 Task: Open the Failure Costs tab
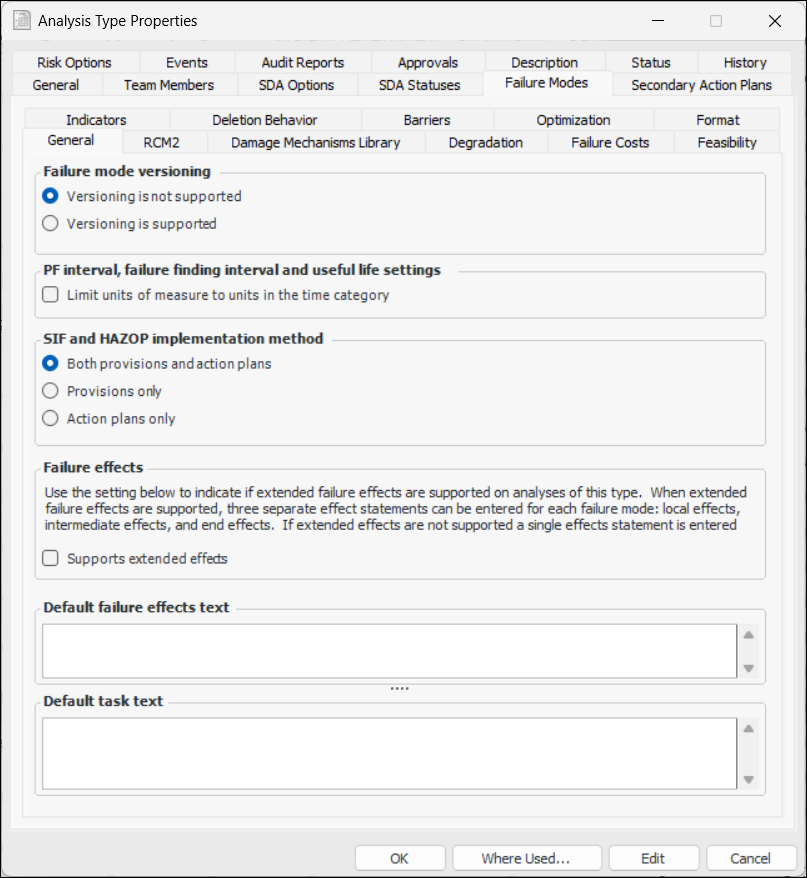pyautogui.click(x=610, y=142)
